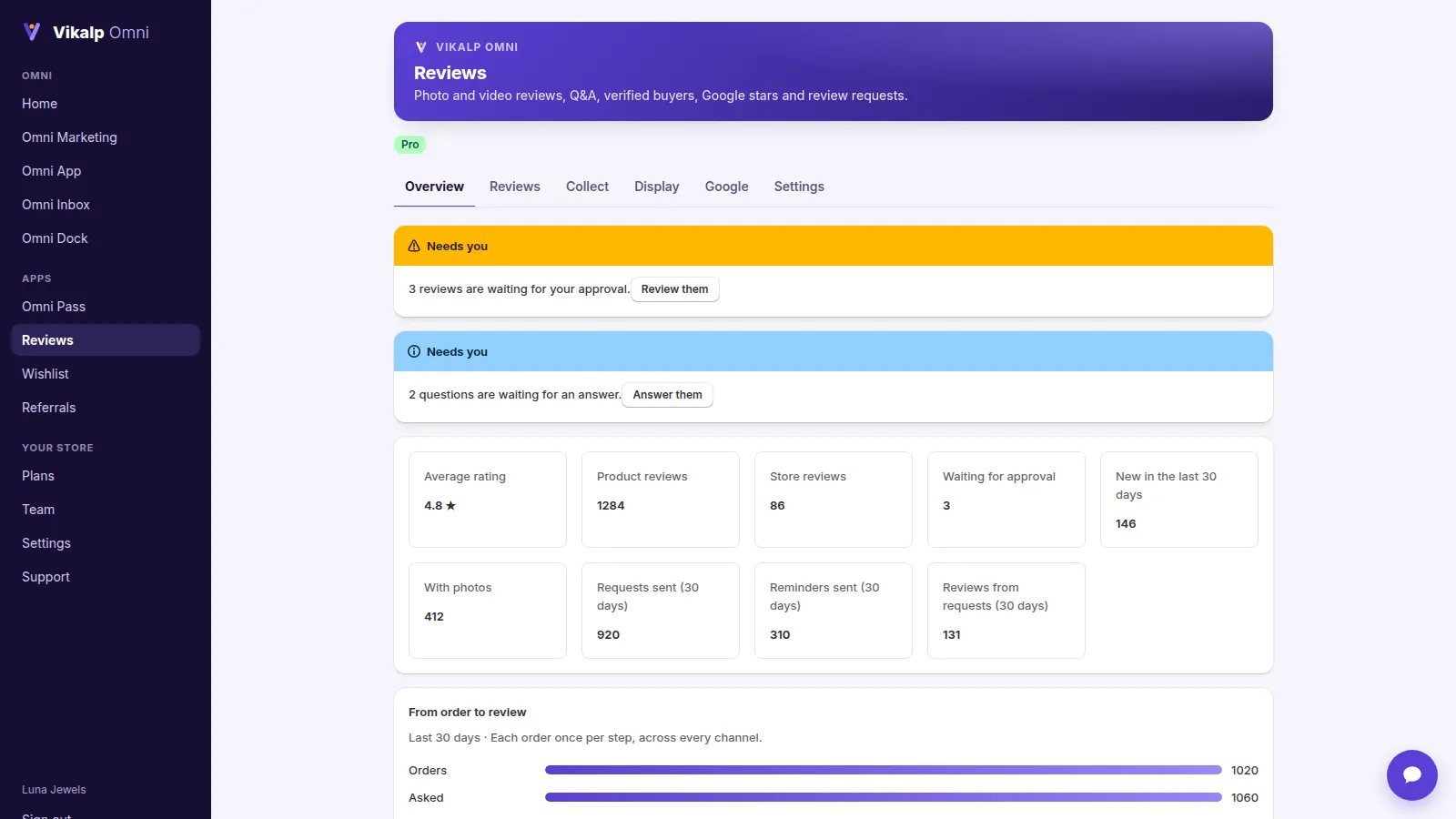Open Omni Dock in the sidebar
The image size is (1456, 819).
point(106,238)
